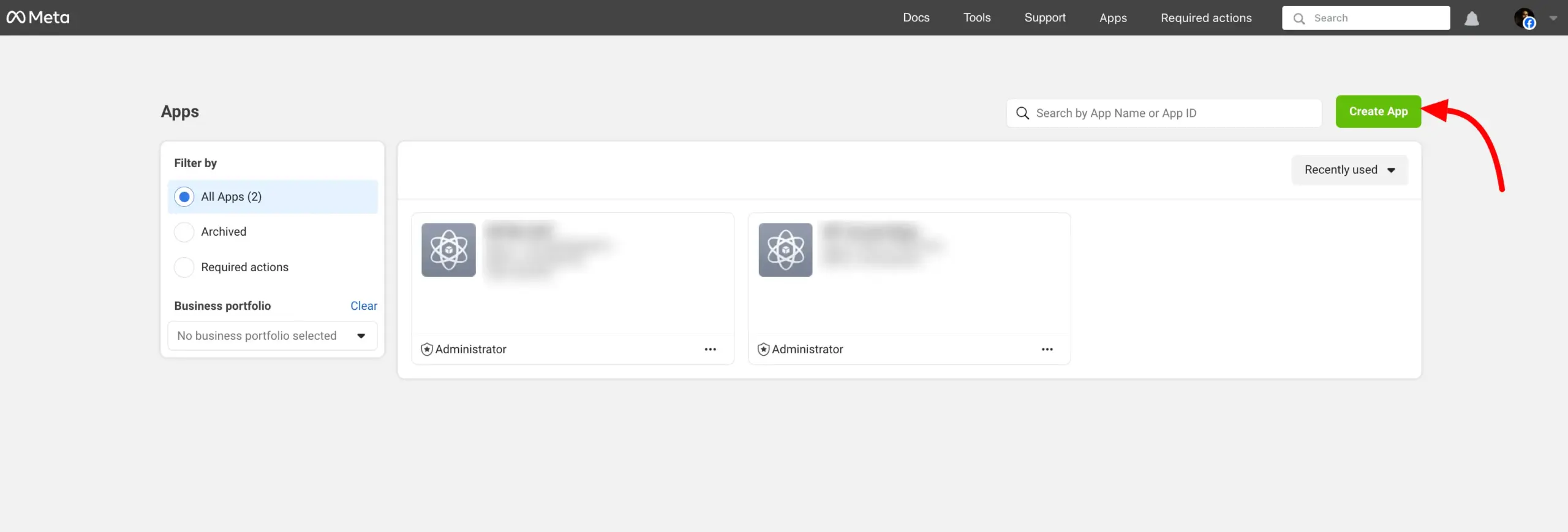Open Required actions in the top navigation

click(x=1206, y=18)
